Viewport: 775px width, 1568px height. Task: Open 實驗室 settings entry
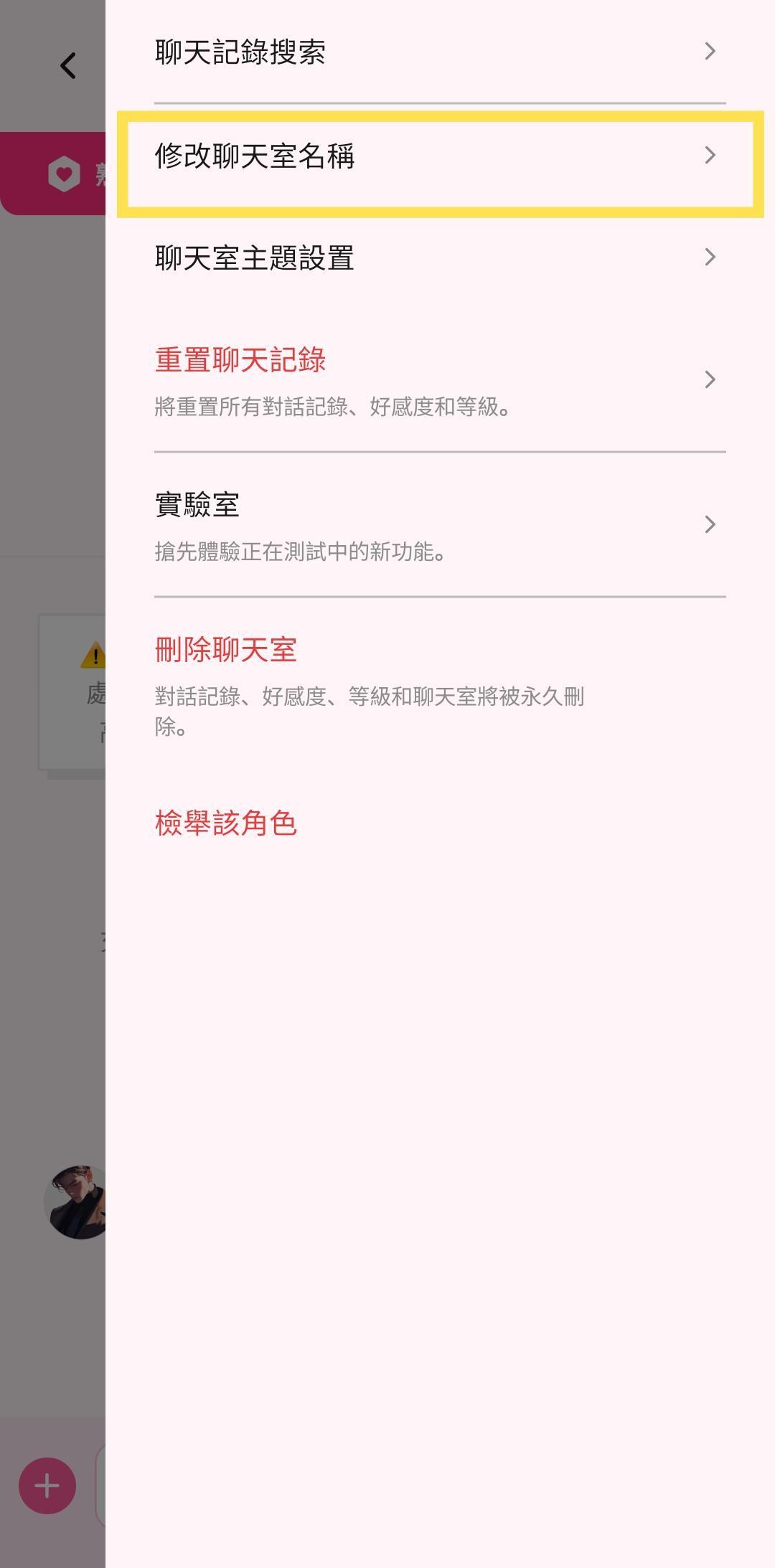pos(440,525)
